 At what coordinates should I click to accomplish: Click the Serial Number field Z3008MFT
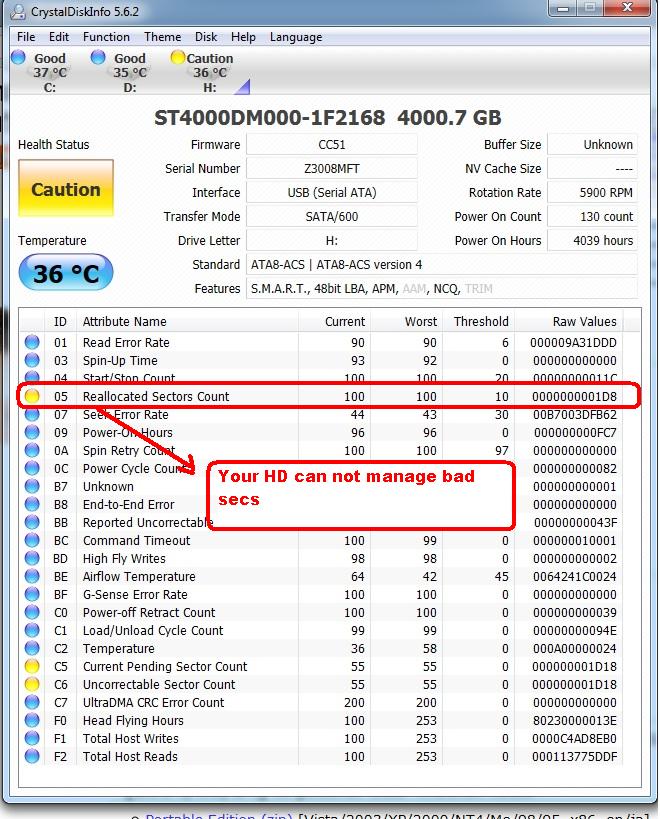point(332,169)
